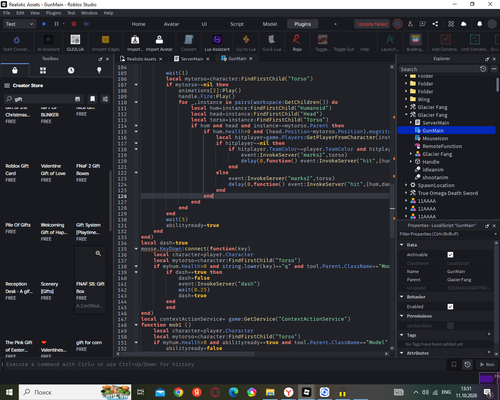Open the Model ribbon tab
The image size is (500, 400).
(x=270, y=24)
